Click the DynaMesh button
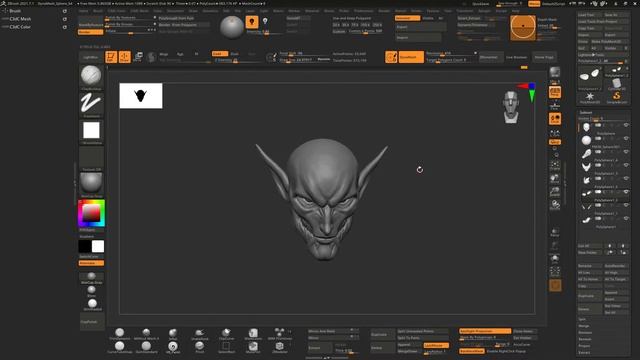Screen dimensions: 640x360 coord(411,57)
